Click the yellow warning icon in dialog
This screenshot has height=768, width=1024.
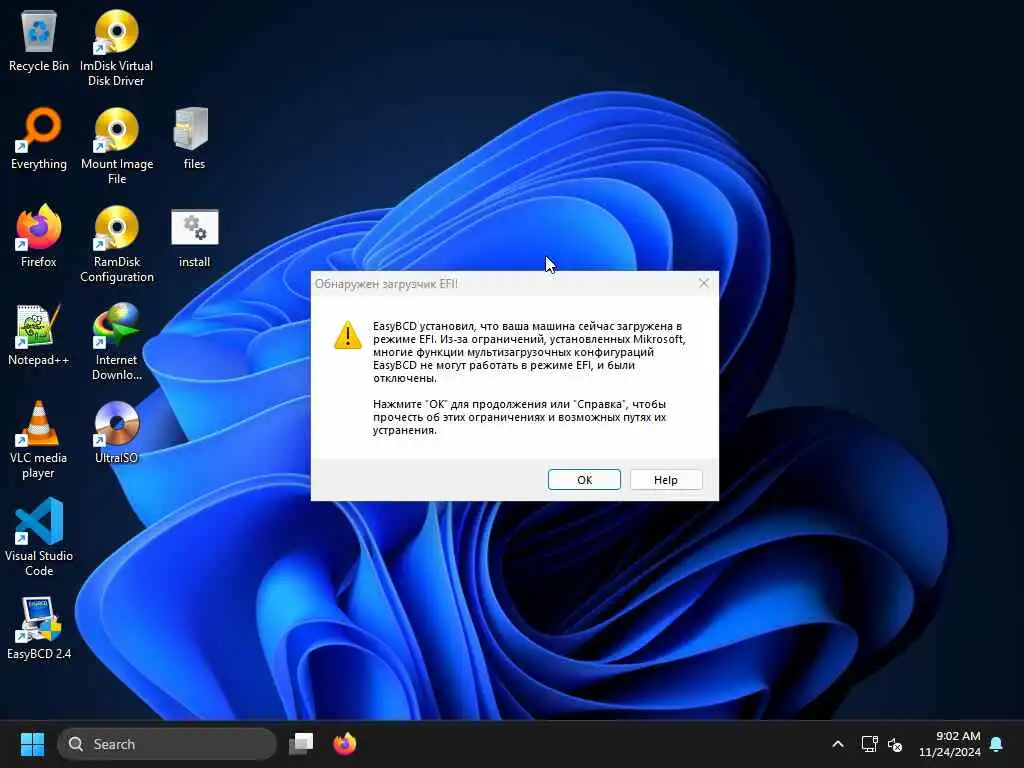click(x=347, y=335)
